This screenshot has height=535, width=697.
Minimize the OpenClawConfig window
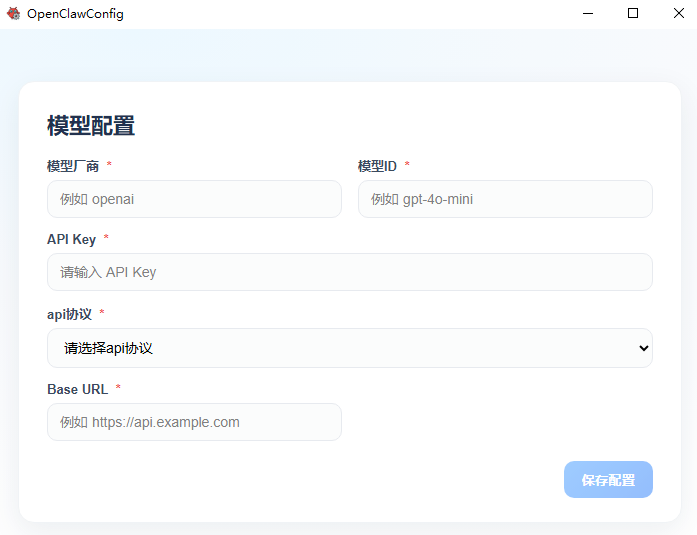click(x=588, y=13)
